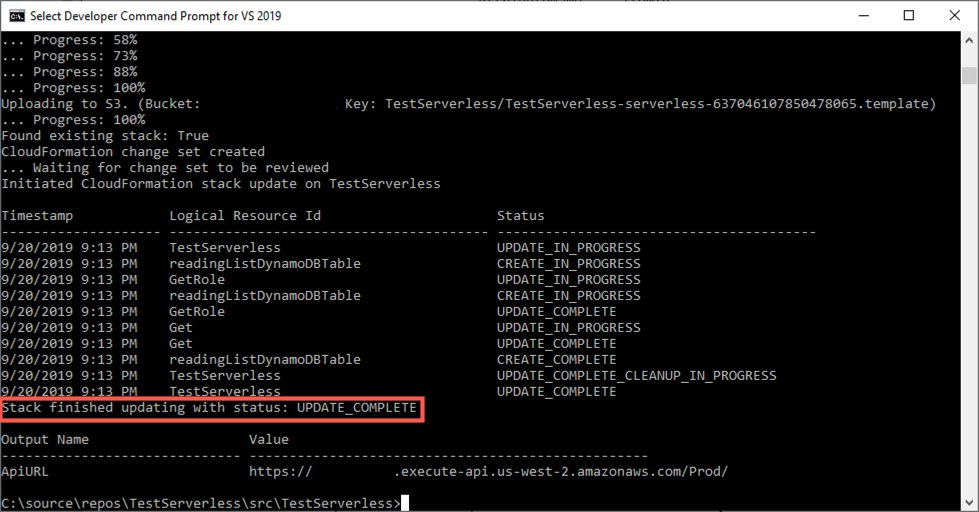Click the vertical scrollbar thumb
Screen dimensions: 979x512
pyautogui.click(x=969, y=75)
